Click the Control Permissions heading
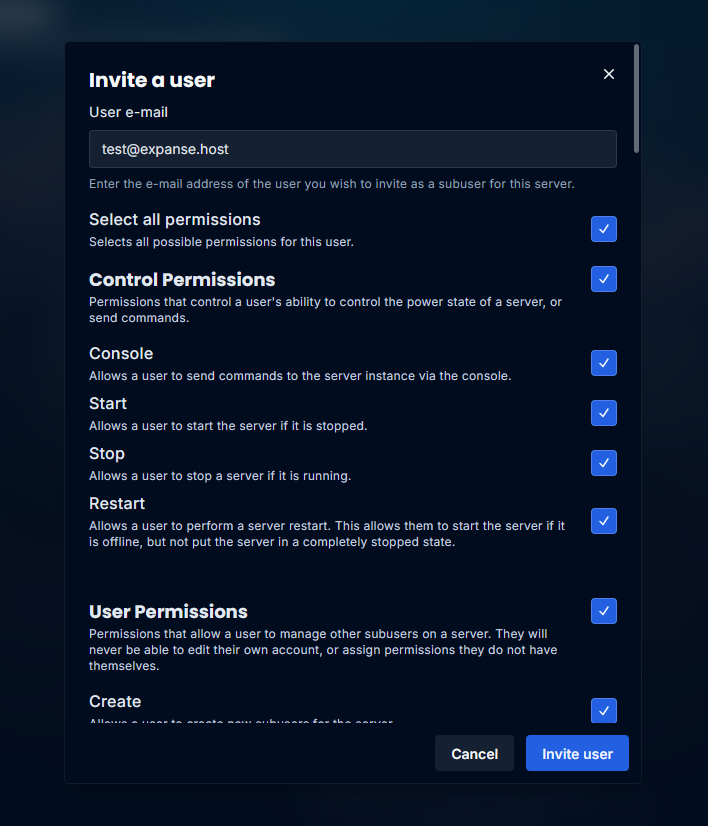Image resolution: width=708 pixels, height=826 pixels. coord(182,280)
